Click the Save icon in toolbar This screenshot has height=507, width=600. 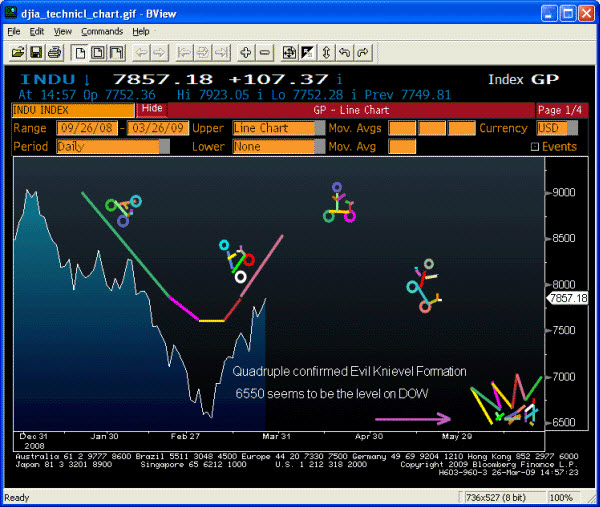(x=35, y=51)
